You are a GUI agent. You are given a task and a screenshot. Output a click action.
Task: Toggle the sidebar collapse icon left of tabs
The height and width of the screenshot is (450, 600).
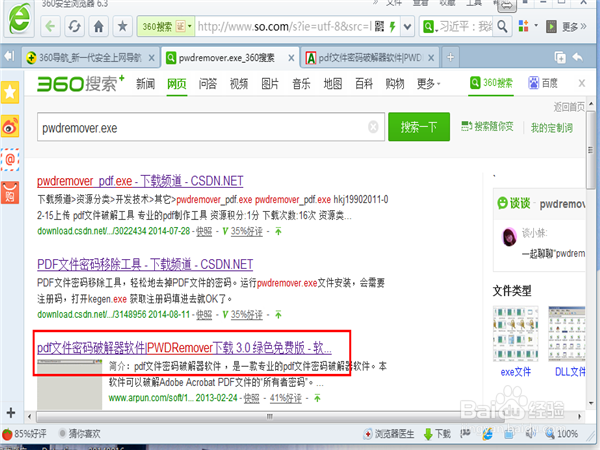coord(9,56)
